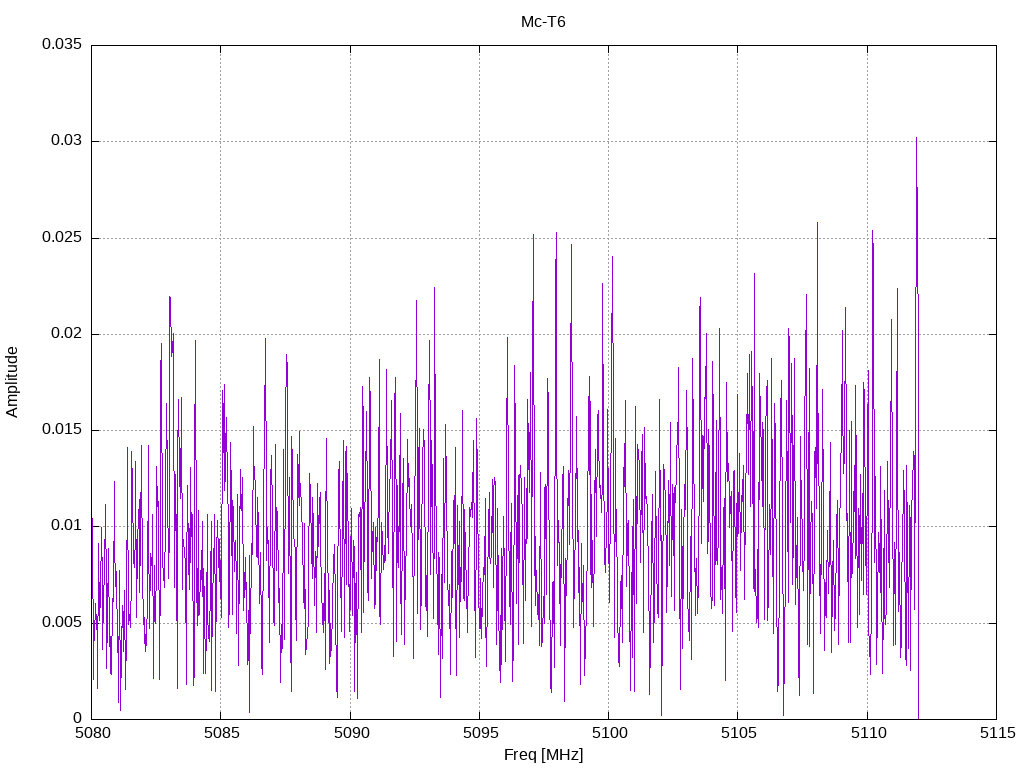Screen dimensions: 1024x768
Task: Select the 5085 x-axis tick label
Action: [x=220, y=733]
